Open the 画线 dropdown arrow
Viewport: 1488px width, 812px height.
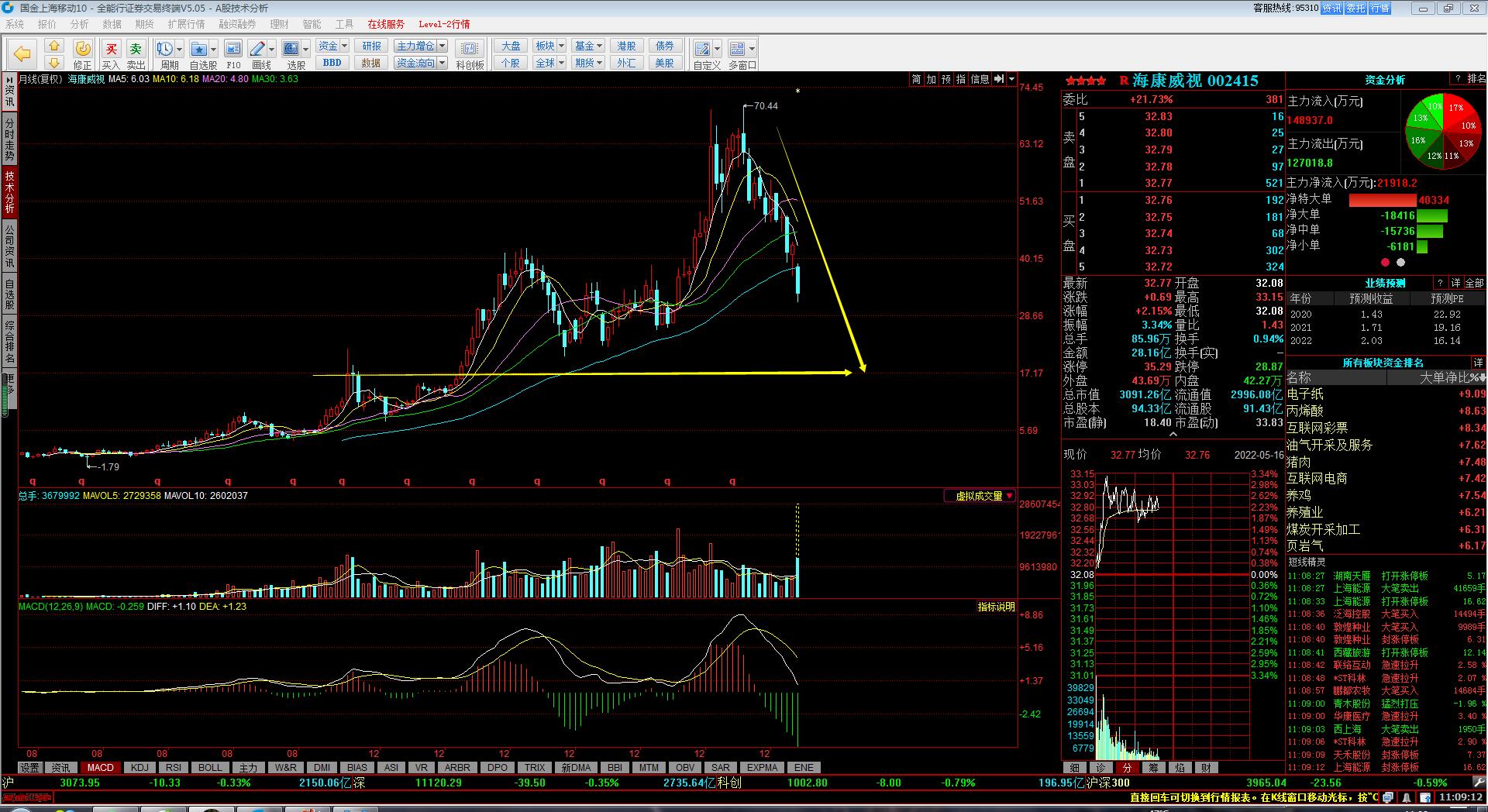tap(272, 49)
